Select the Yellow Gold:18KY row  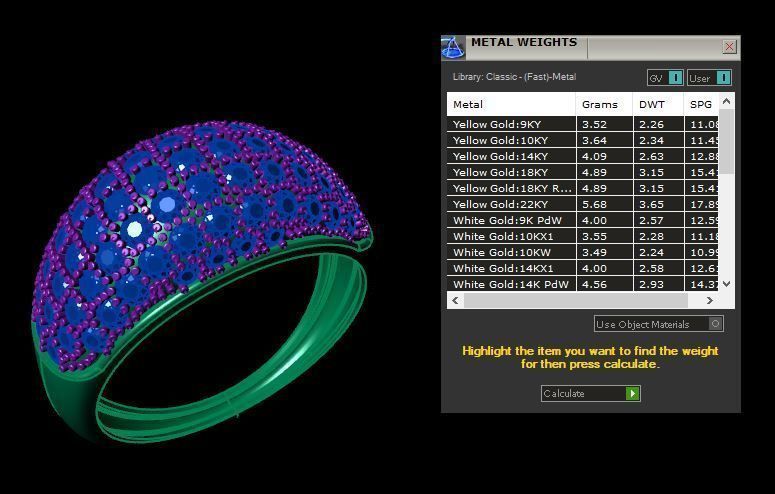click(583, 172)
